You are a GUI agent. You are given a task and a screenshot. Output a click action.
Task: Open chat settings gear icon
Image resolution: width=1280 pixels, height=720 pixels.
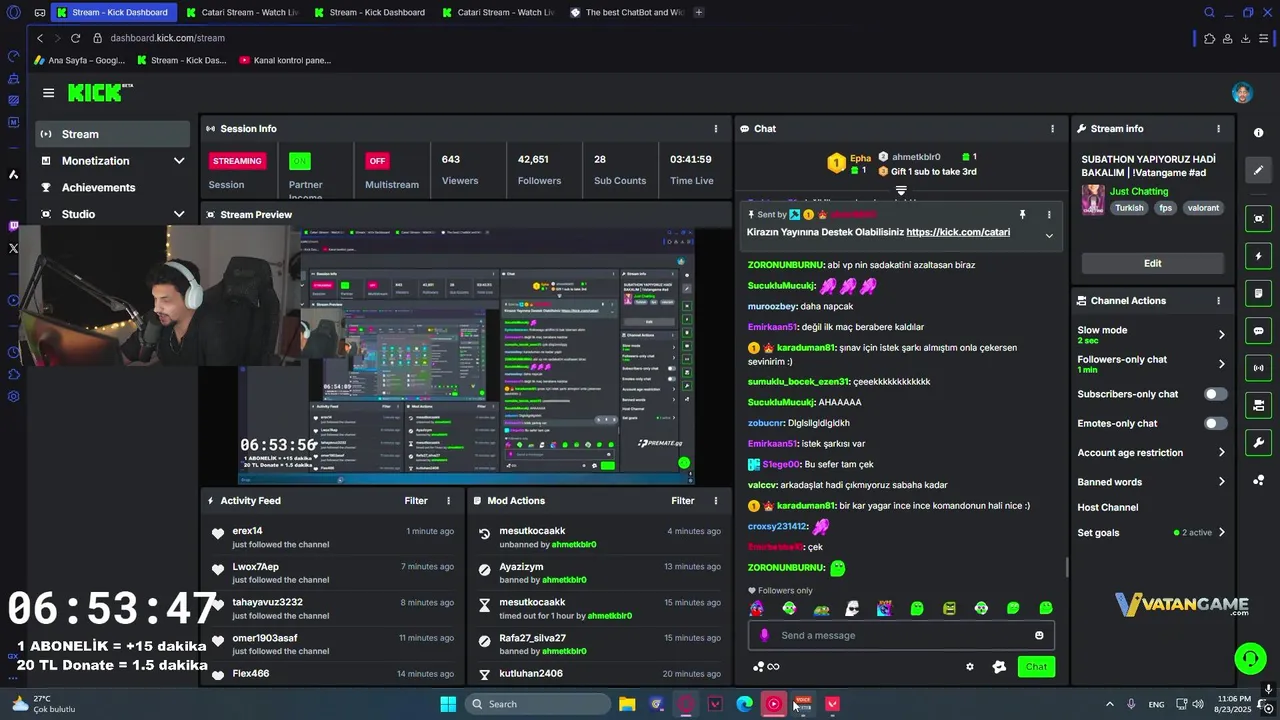click(969, 667)
